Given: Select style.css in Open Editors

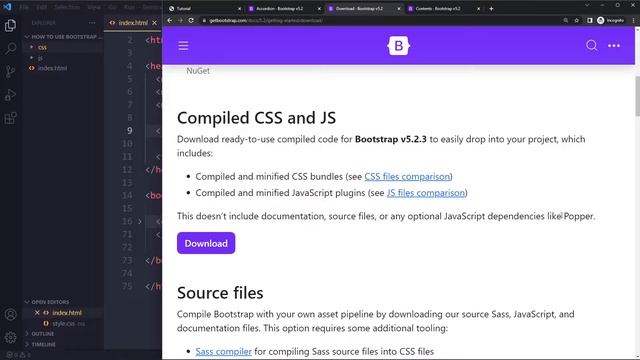Looking at the screenshot, I should 64,323.
